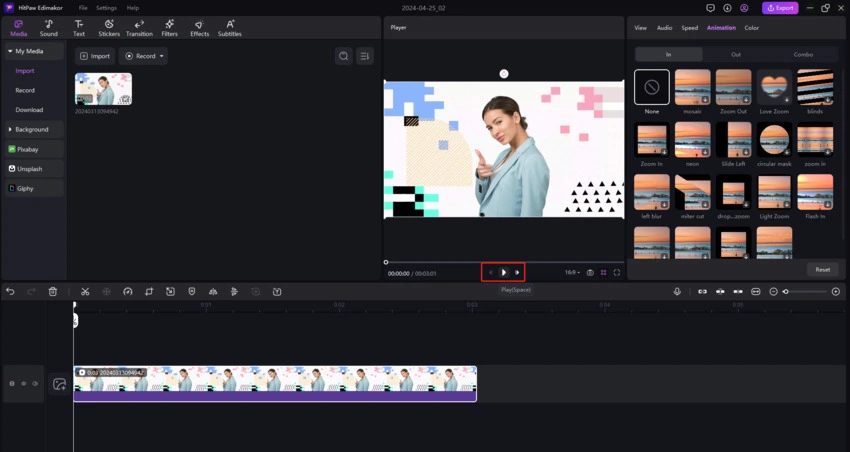Delete selected clip with trash icon
Viewport: 850px width, 452px height.
point(53,292)
